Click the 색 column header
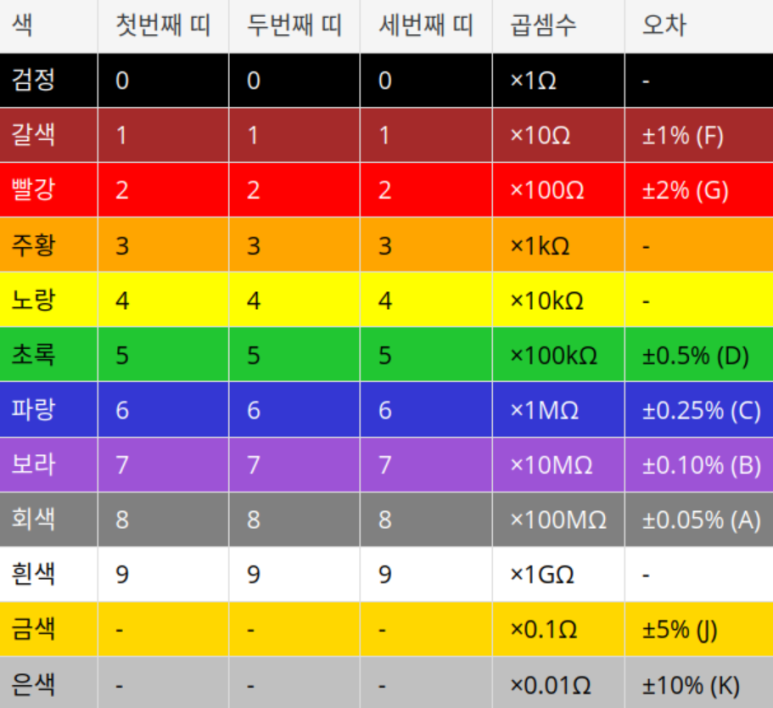 (48, 26)
